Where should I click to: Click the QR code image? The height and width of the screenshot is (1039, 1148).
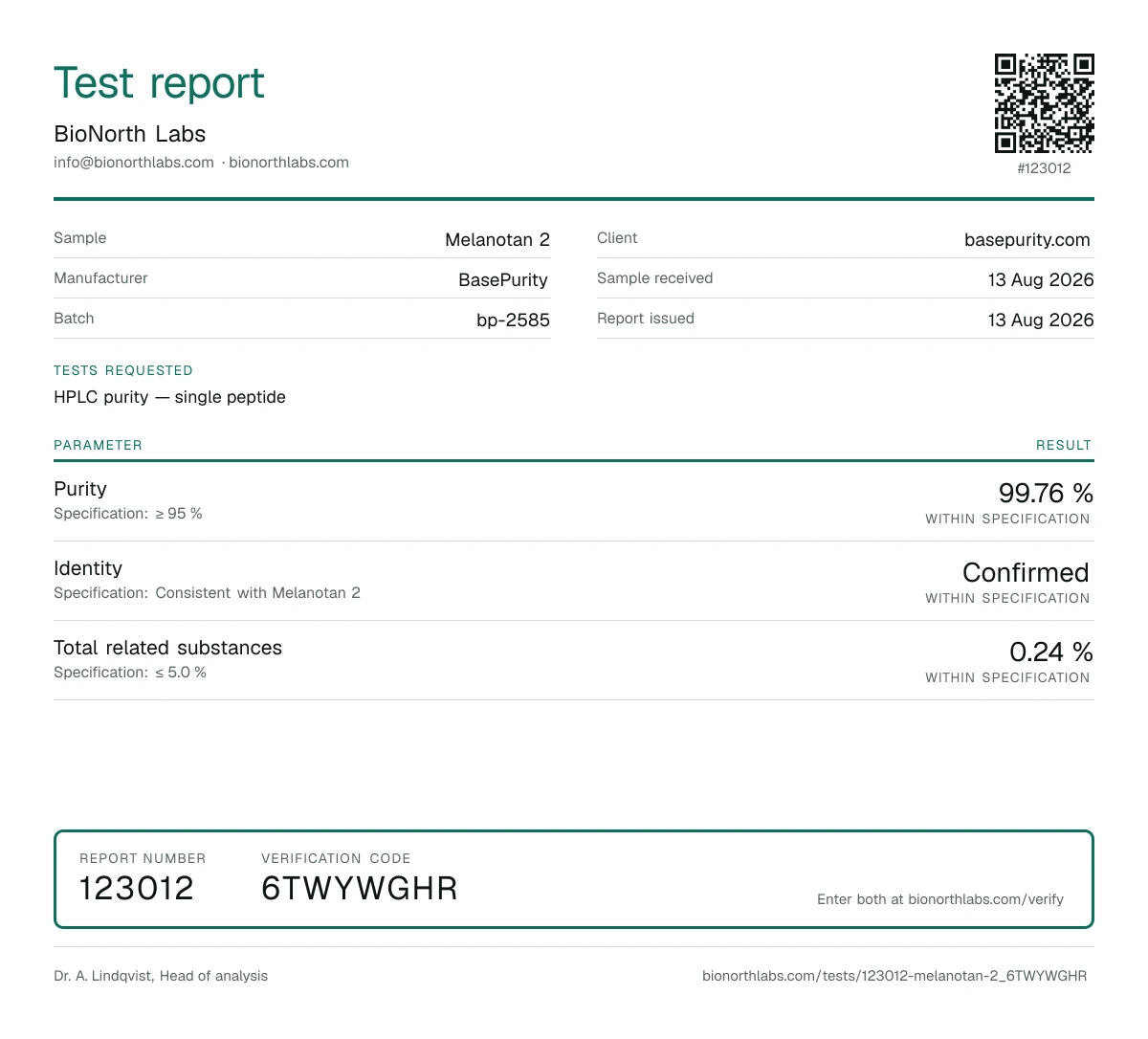1044,103
